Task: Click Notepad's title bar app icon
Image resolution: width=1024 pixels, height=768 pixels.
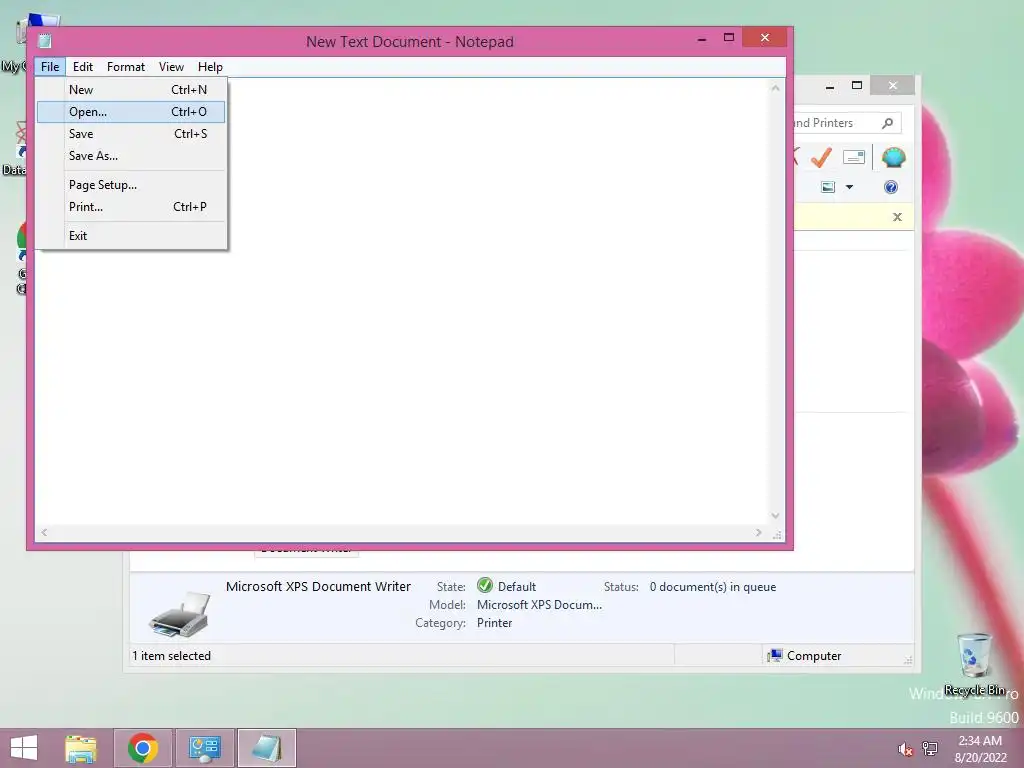Action: click(44, 41)
